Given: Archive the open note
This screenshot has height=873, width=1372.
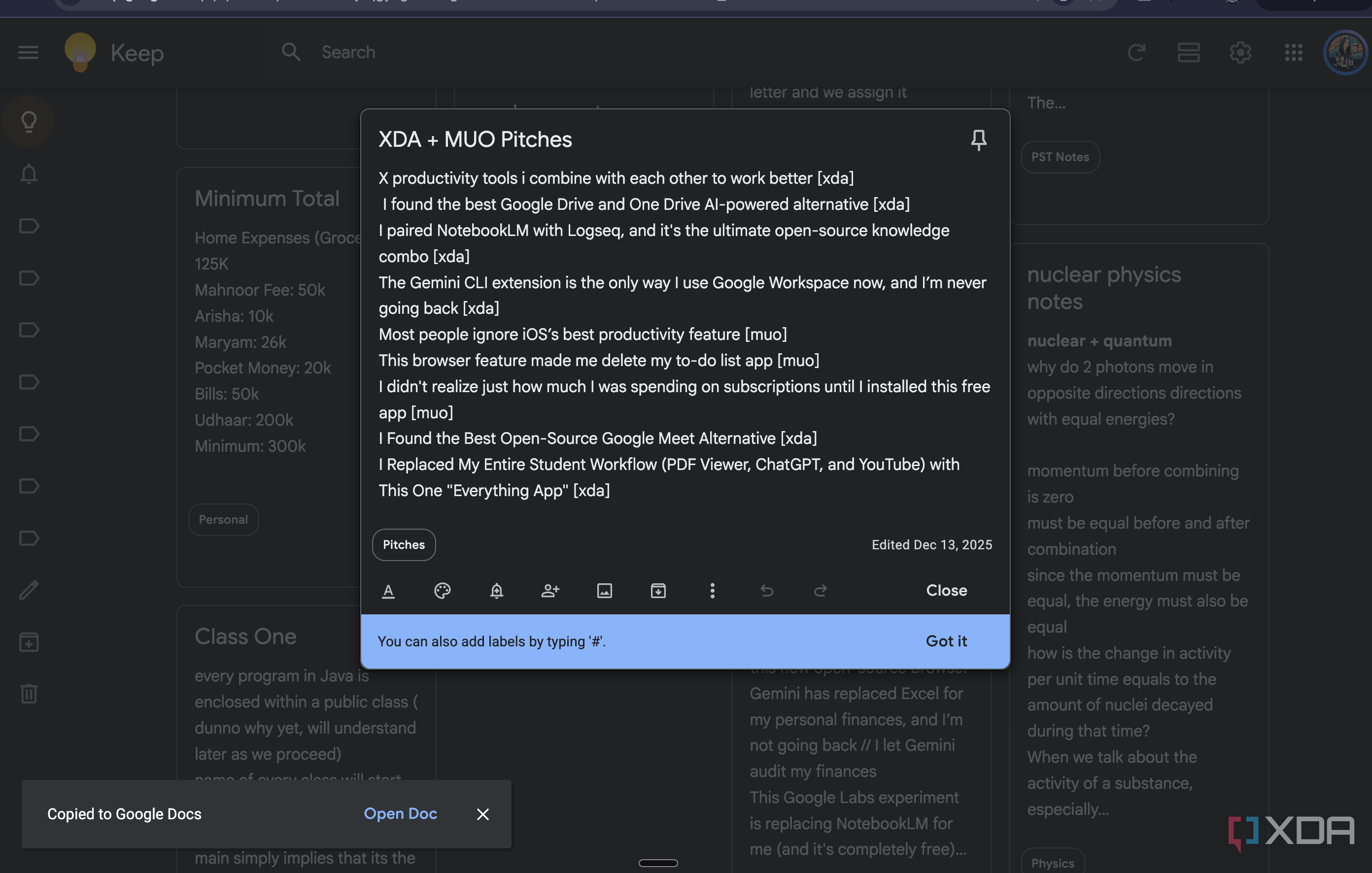Looking at the screenshot, I should pyautogui.click(x=658, y=591).
